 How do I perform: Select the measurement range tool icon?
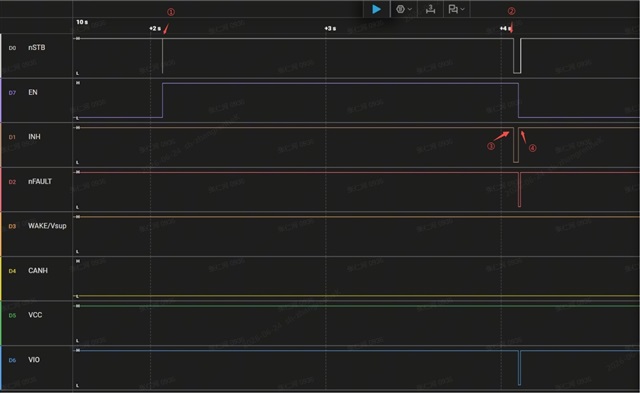(x=430, y=9)
